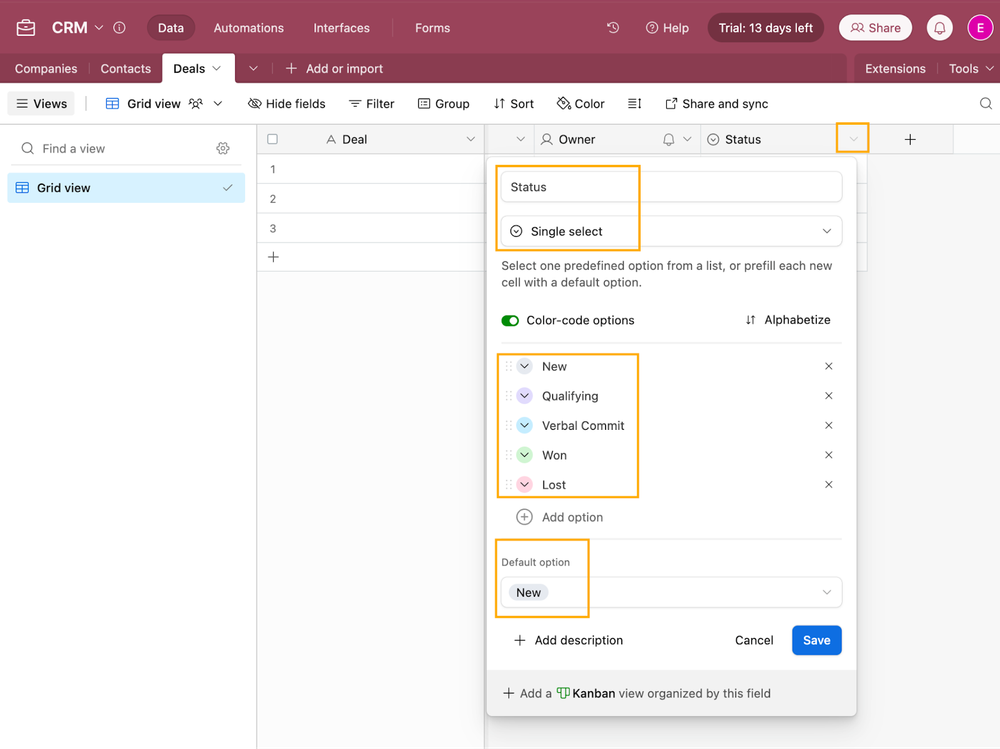This screenshot has height=749, width=1000.
Task: Open the notifications bell
Action: [939, 27]
